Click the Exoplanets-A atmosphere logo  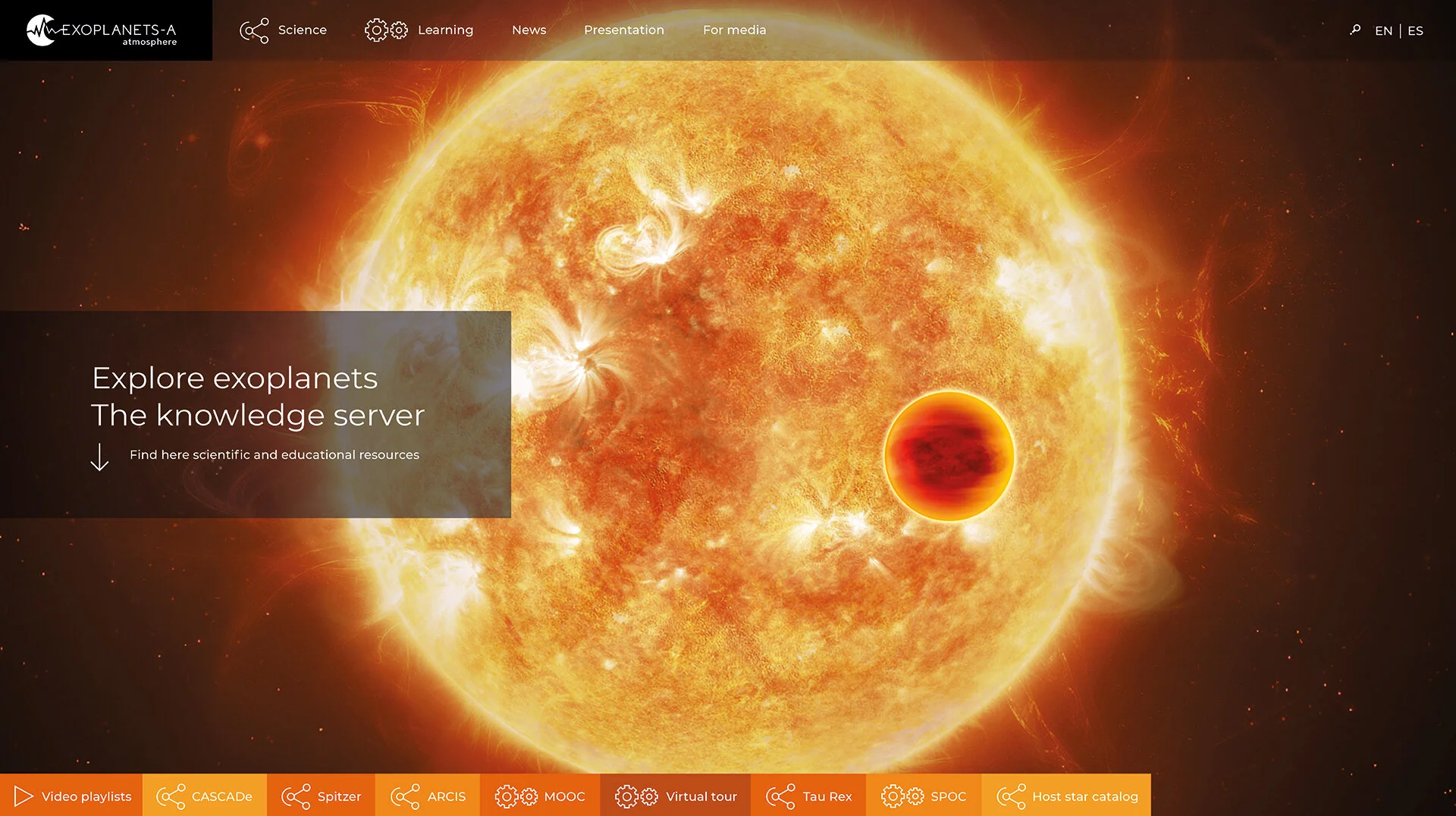click(102, 30)
